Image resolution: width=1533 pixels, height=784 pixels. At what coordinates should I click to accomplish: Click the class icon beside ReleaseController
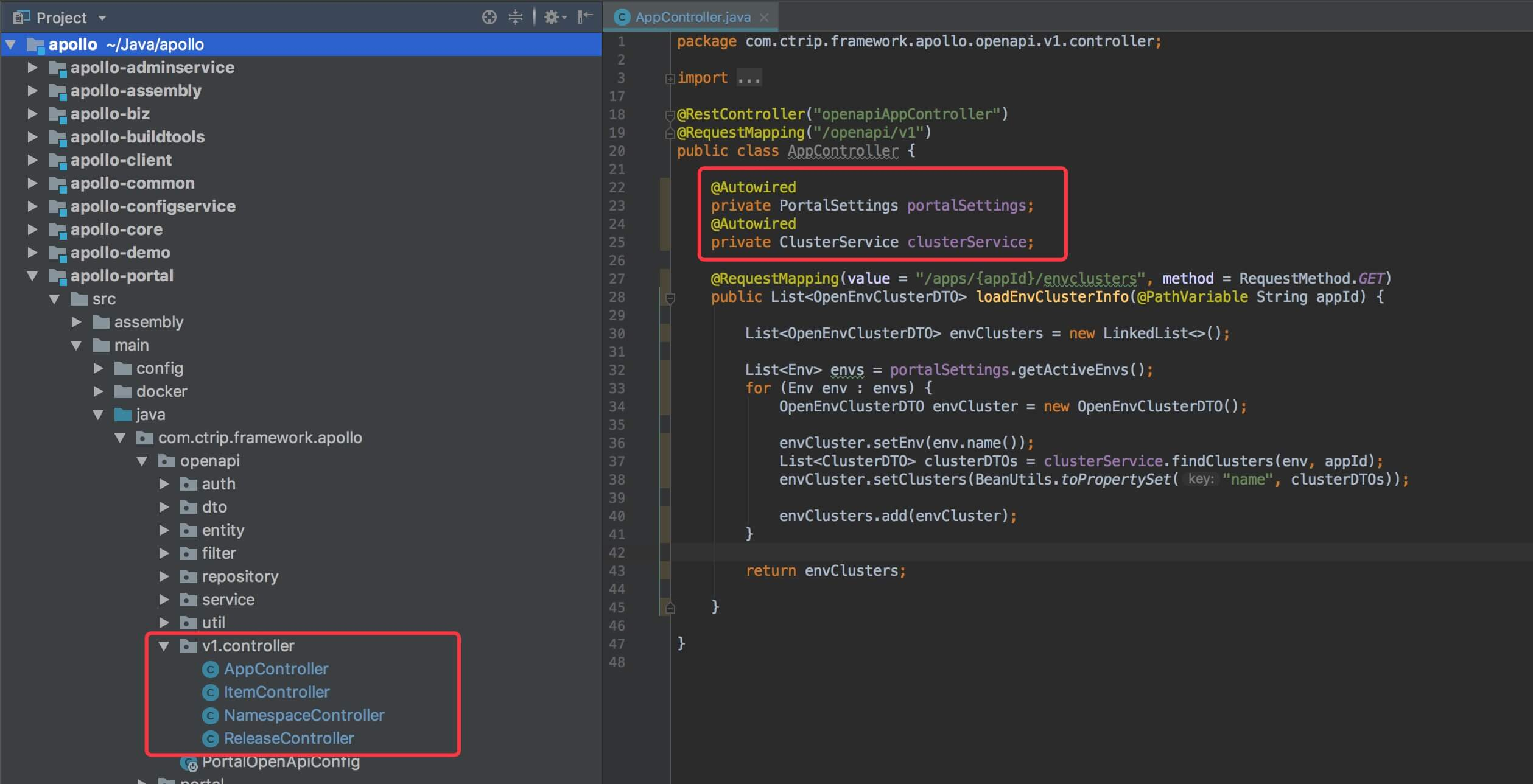[x=210, y=738]
